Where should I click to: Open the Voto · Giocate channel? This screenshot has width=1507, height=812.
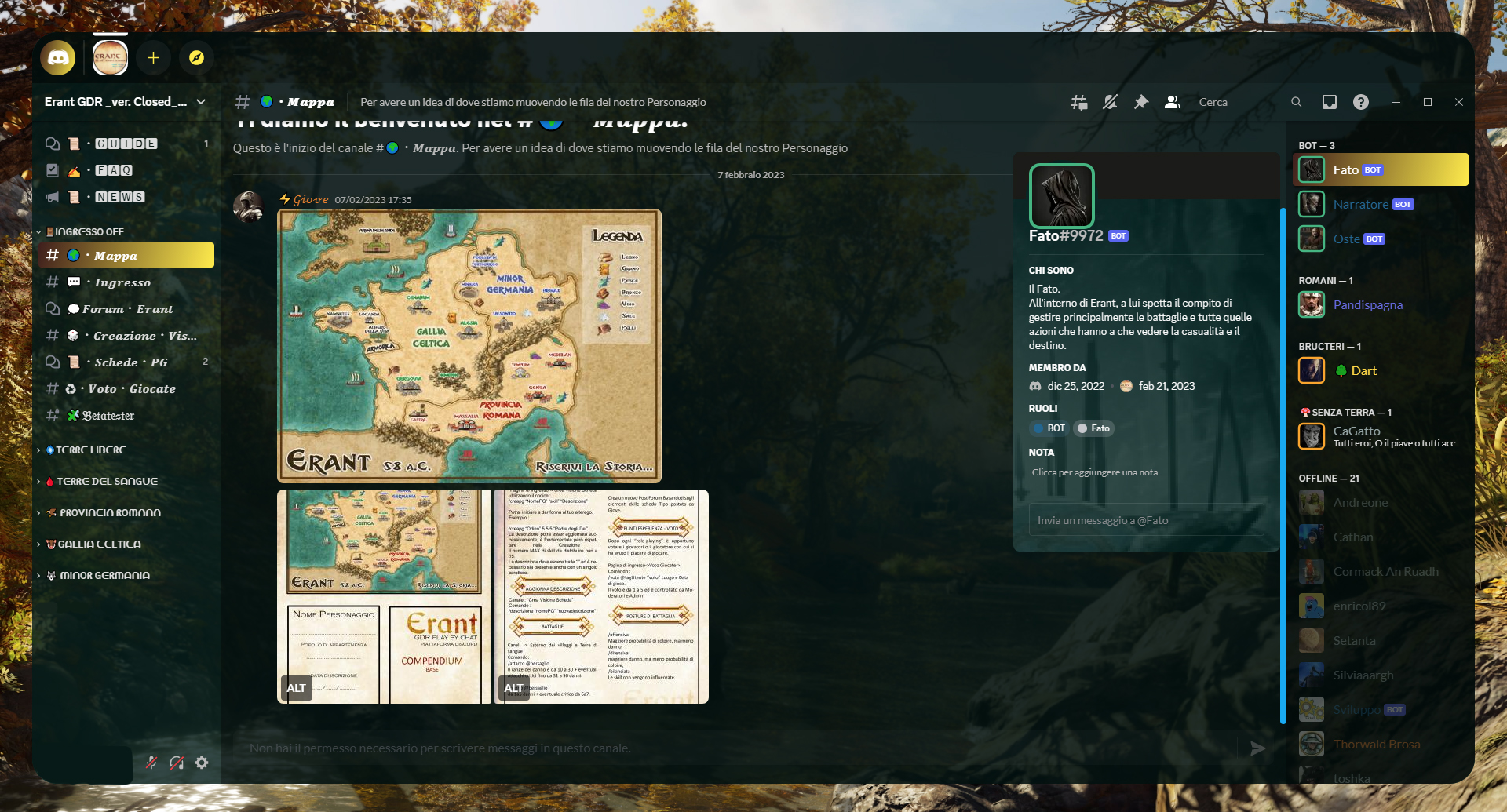(x=126, y=388)
